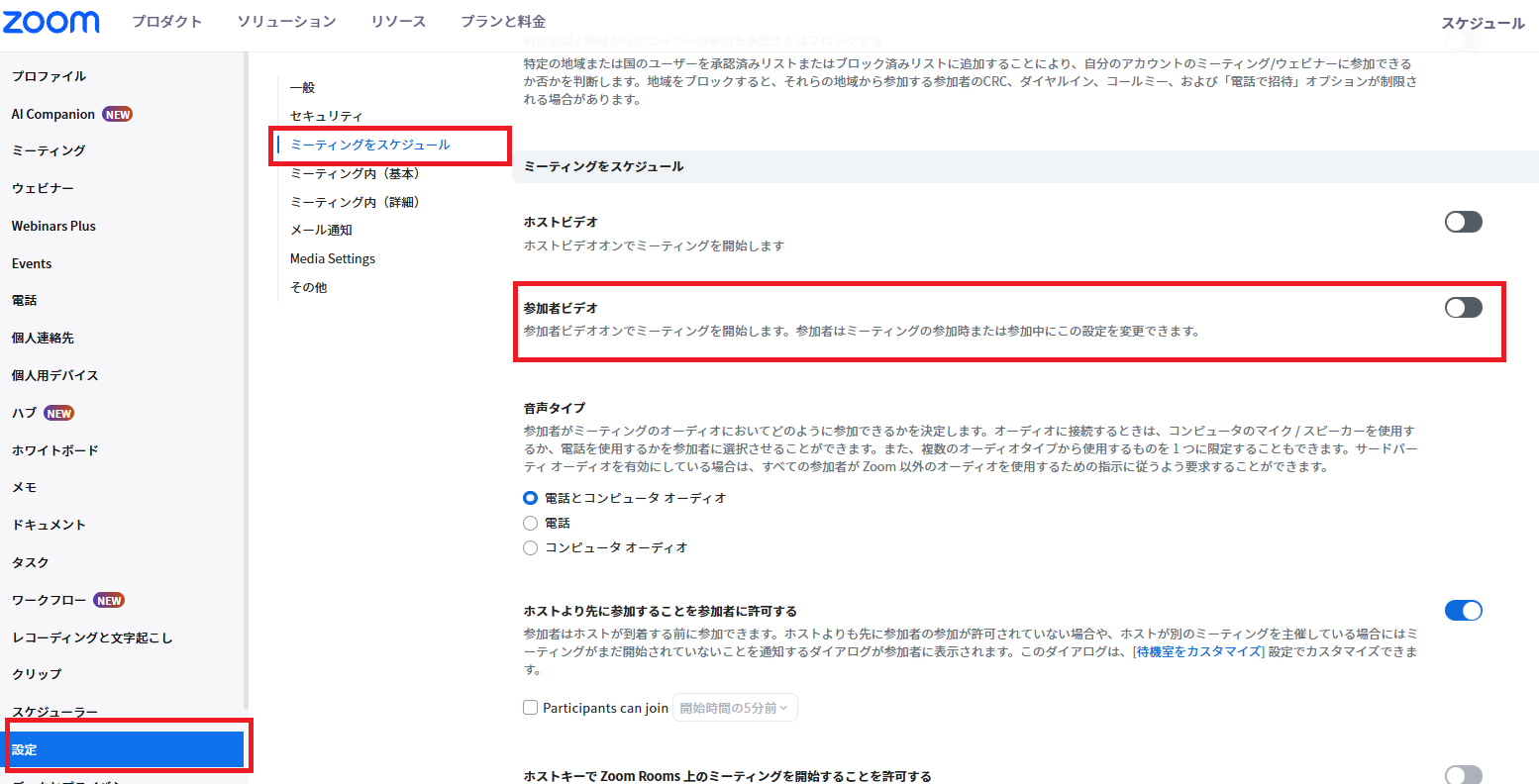The width and height of the screenshot is (1539, 784).
Task: Turn on the 参加者ビデオ toggle
Action: click(1463, 308)
